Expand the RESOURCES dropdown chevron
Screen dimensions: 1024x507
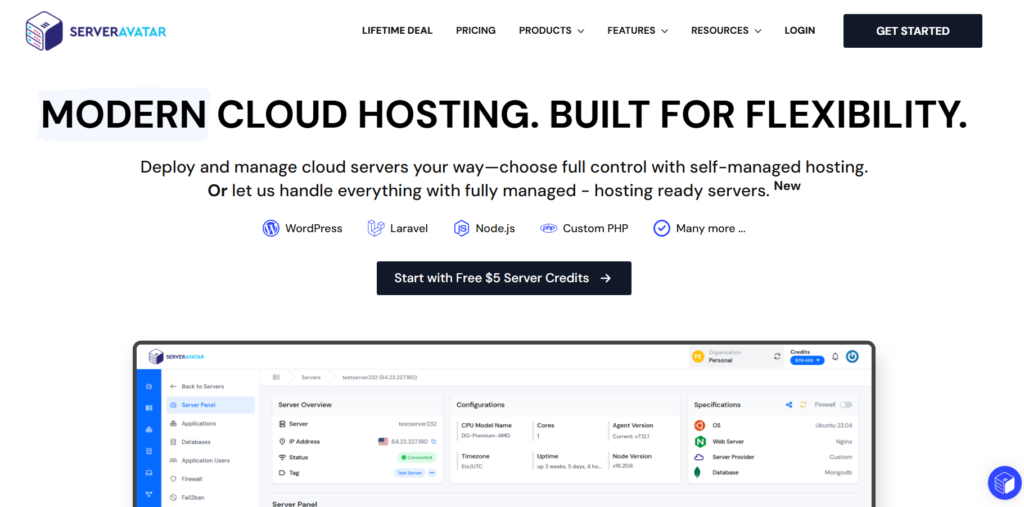[x=758, y=31]
